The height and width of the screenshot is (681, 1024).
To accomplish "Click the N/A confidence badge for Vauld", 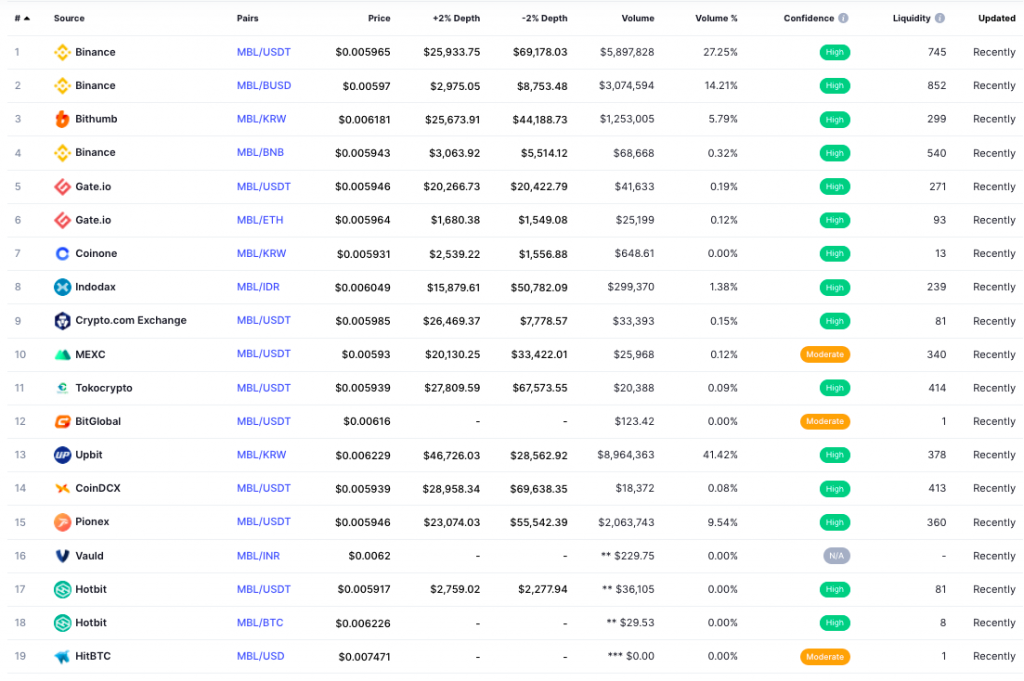I will coord(836,556).
